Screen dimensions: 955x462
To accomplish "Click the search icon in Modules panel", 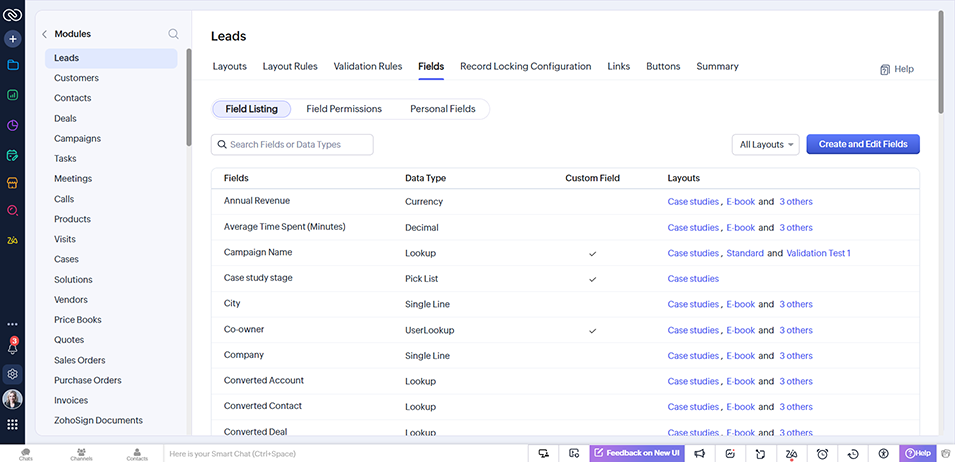I will point(174,34).
